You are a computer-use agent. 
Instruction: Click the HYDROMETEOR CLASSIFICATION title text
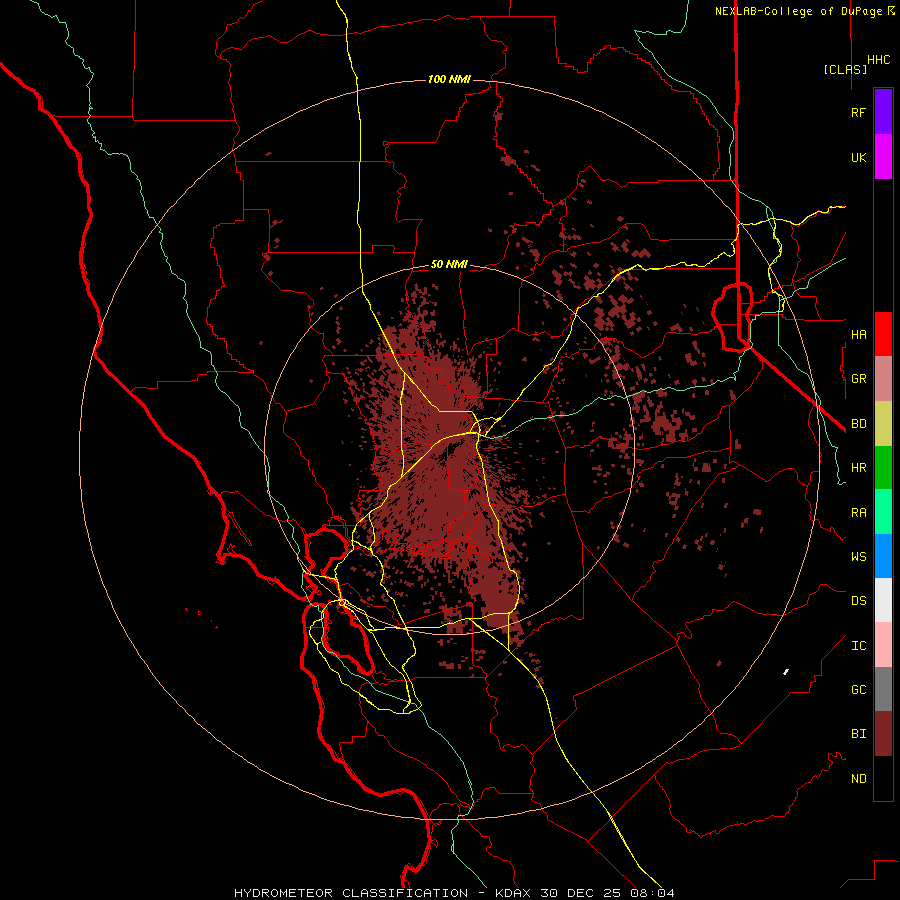click(351, 893)
